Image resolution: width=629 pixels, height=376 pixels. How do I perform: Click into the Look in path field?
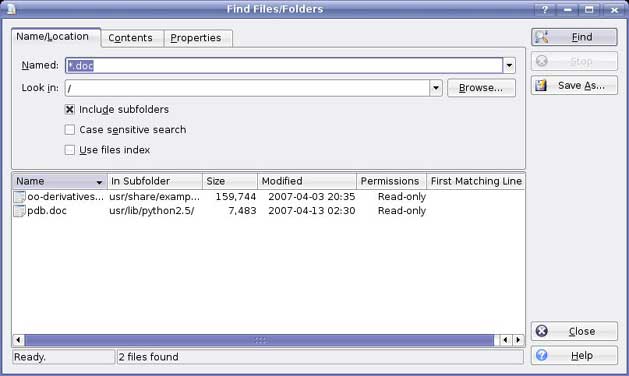pyautogui.click(x=248, y=88)
